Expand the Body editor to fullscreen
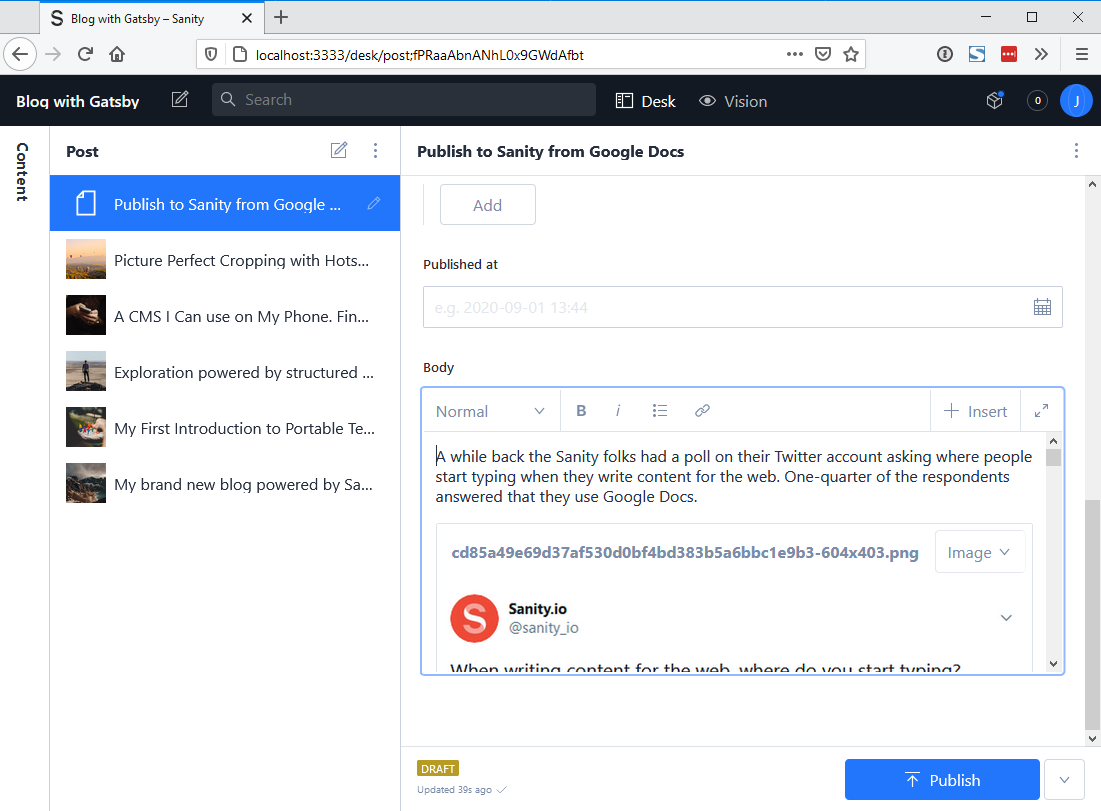 pos(1041,411)
